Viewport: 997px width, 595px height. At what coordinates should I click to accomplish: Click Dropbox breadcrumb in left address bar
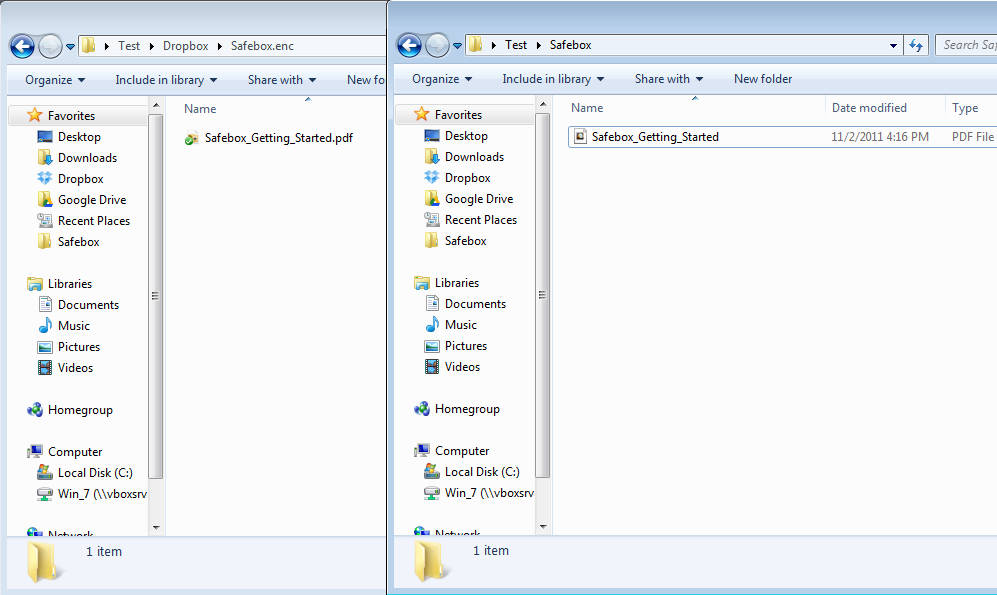[185, 46]
